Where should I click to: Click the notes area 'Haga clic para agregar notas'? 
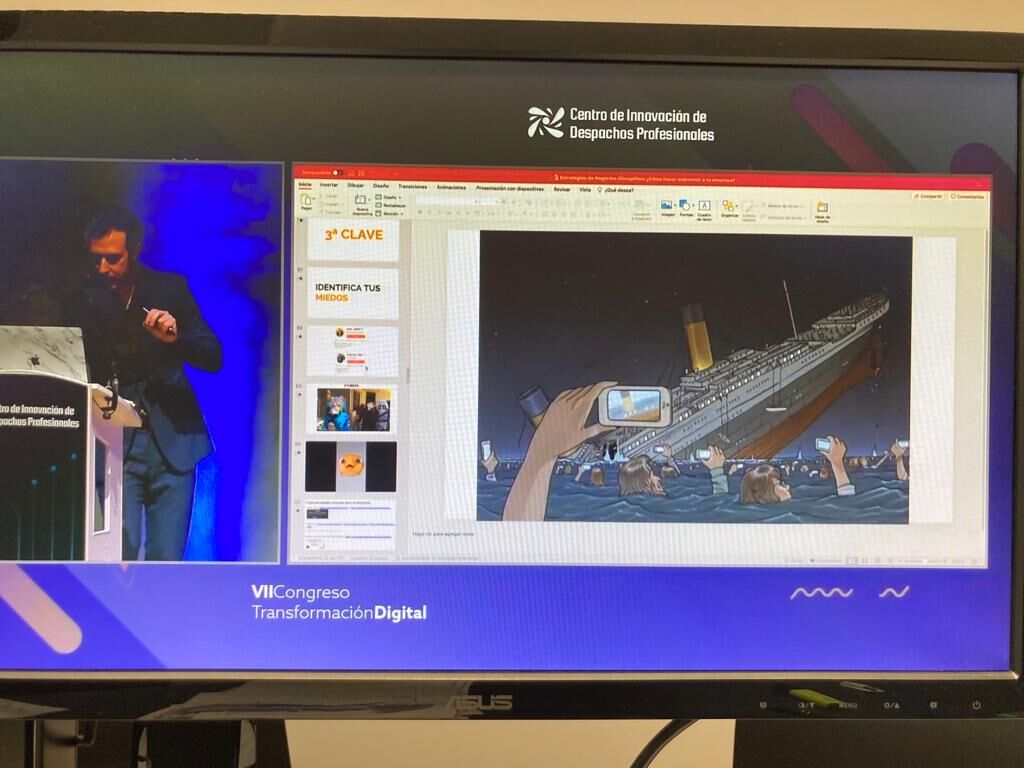tap(443, 534)
